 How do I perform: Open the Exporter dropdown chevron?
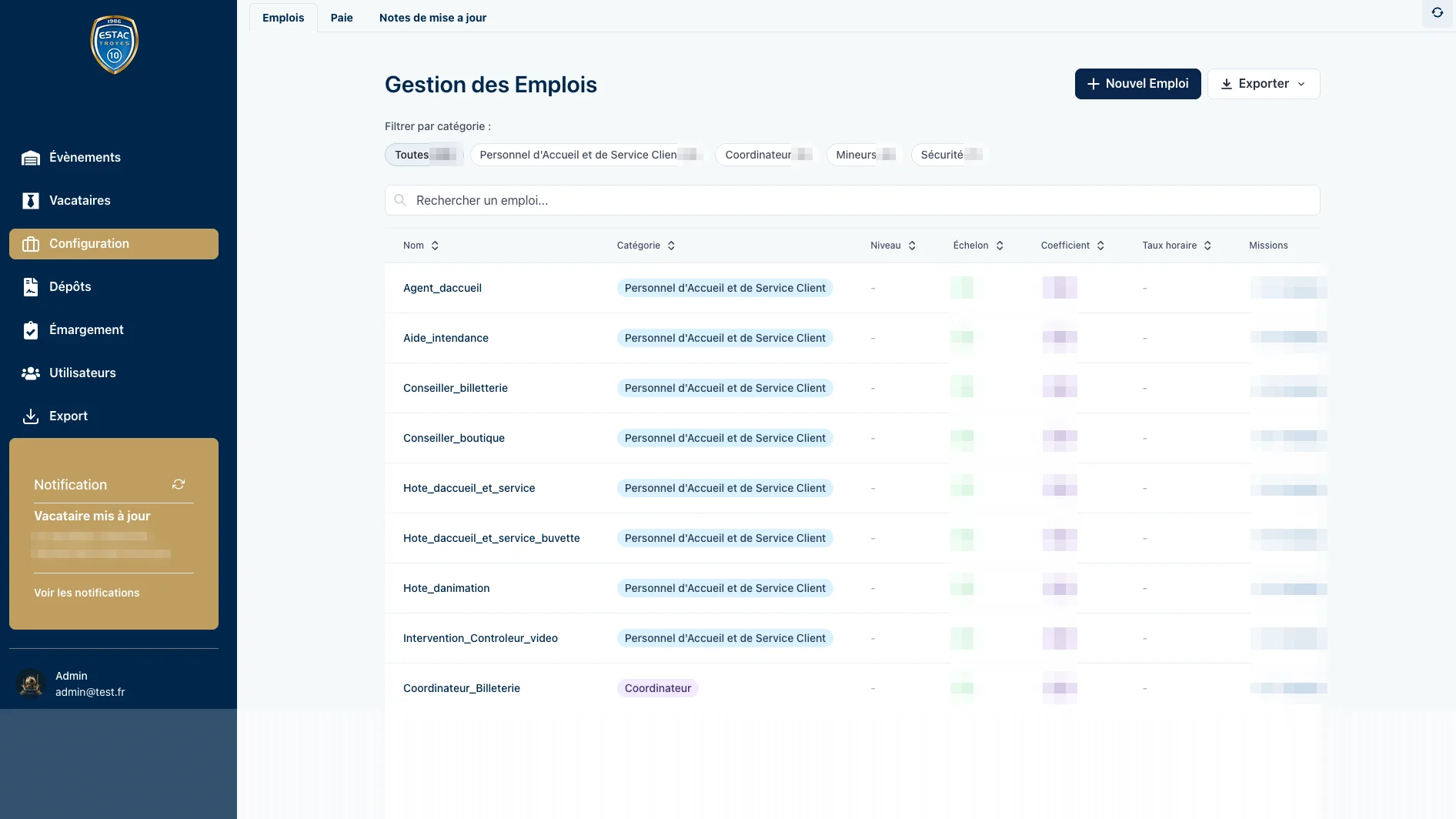click(x=1301, y=84)
